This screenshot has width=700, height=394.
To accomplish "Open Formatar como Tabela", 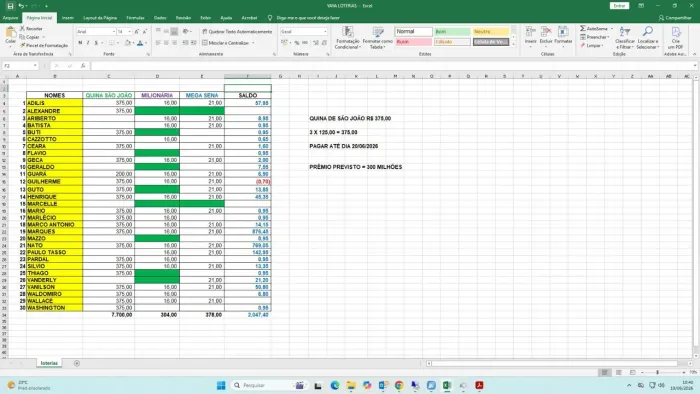I will pyautogui.click(x=378, y=38).
